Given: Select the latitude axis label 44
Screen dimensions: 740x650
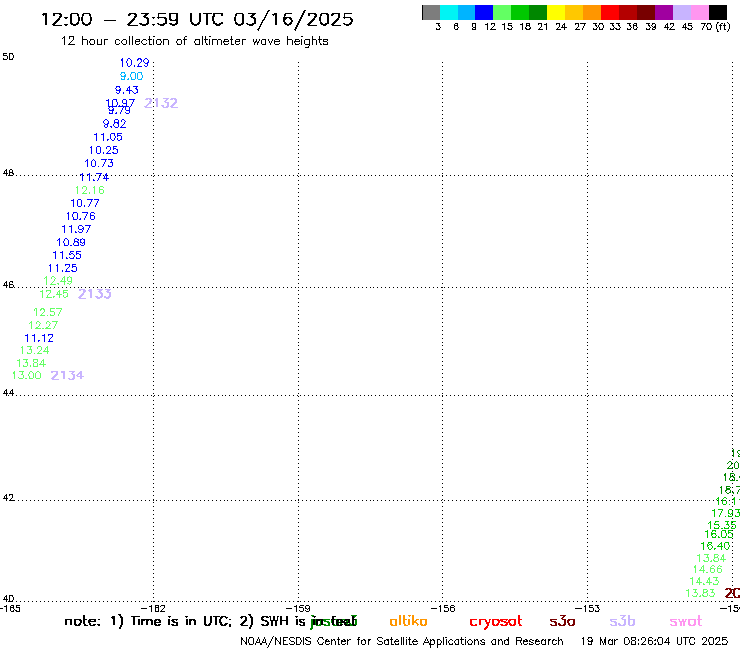Looking at the screenshot, I should click(8, 393).
